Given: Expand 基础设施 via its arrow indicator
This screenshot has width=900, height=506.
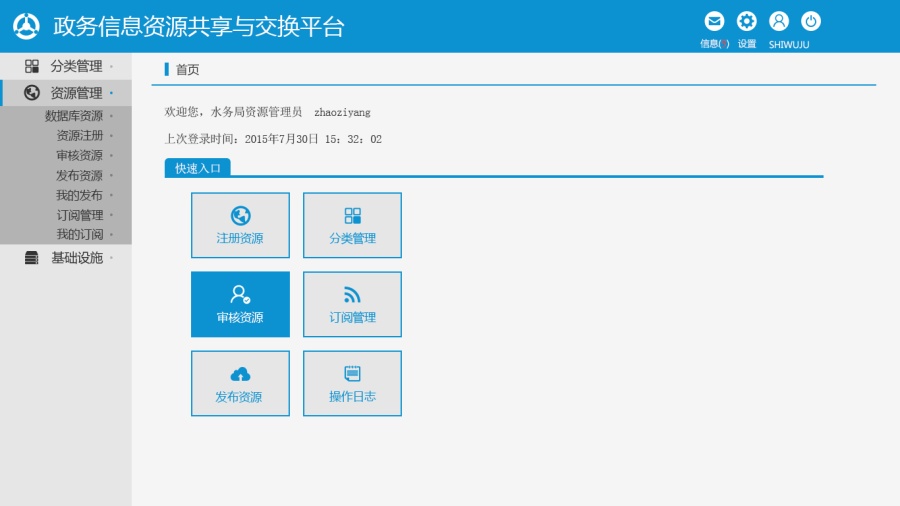Looking at the screenshot, I should (x=111, y=258).
